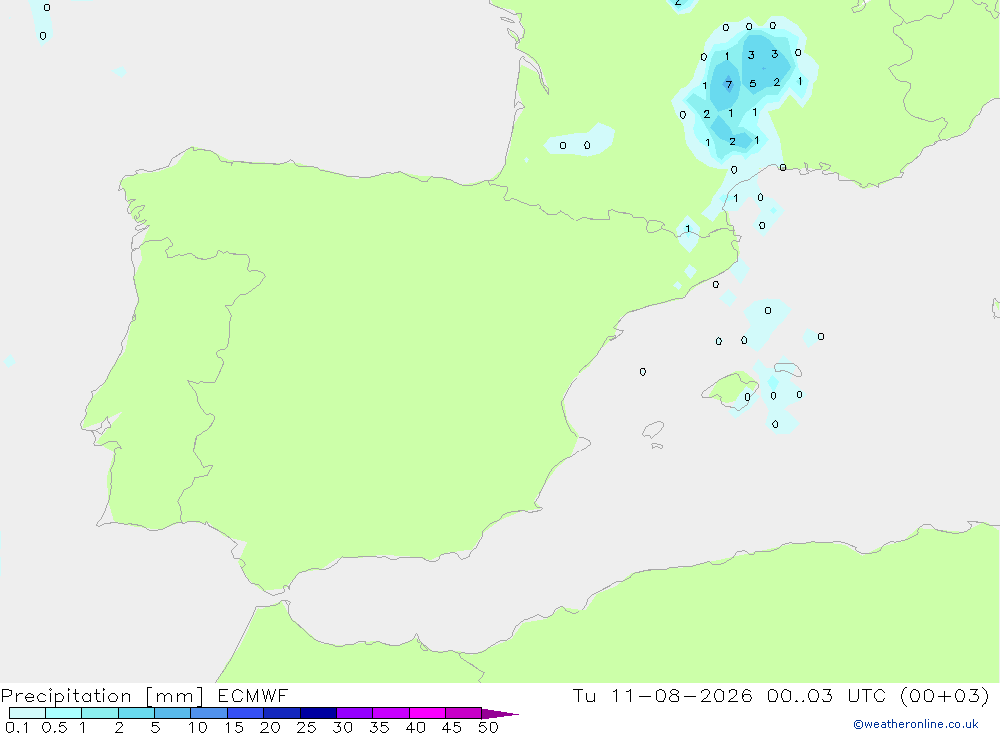Click the 10–15 mm legend color swatch

(209, 713)
